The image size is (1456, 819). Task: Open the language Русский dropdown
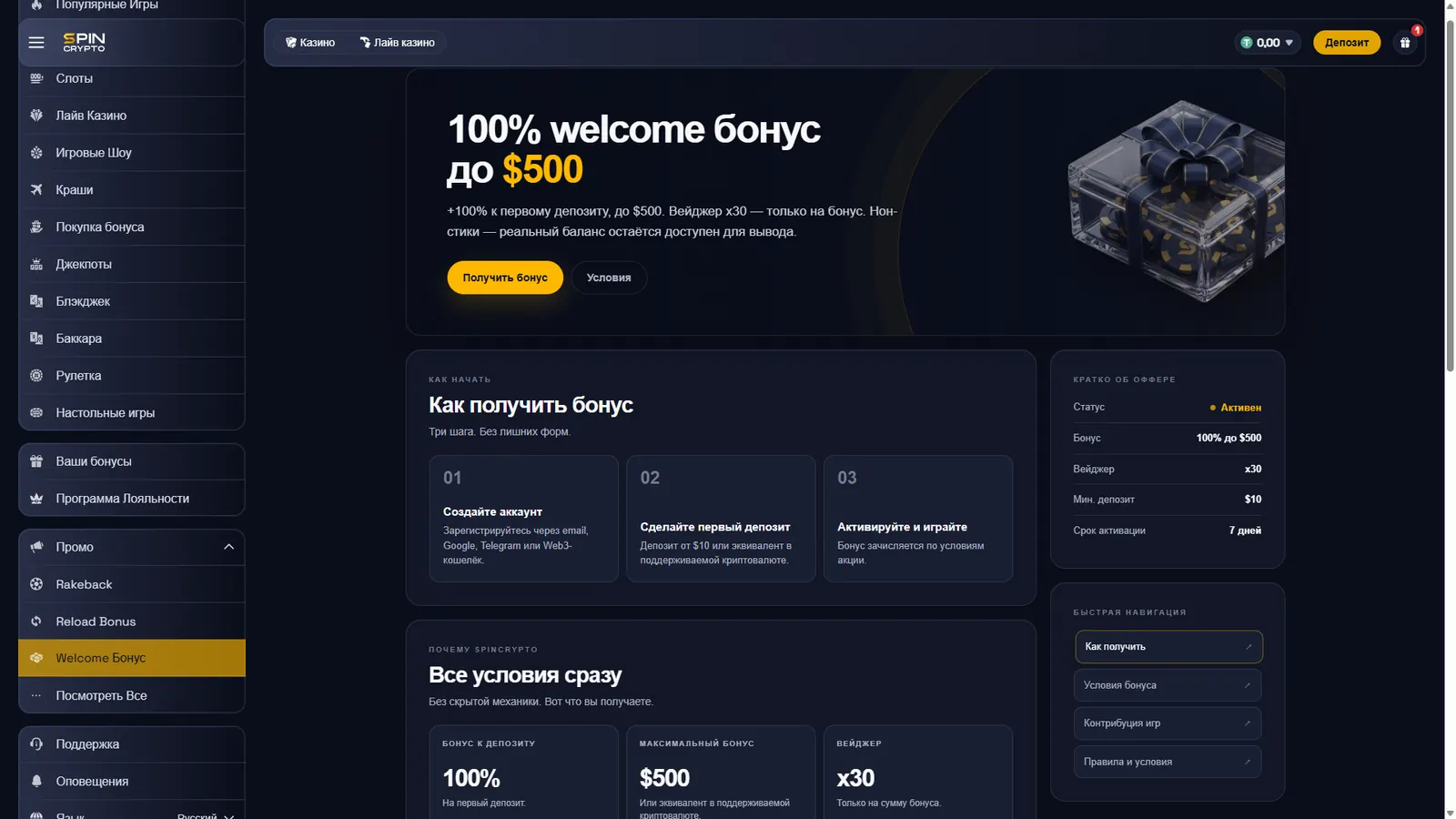(206, 815)
